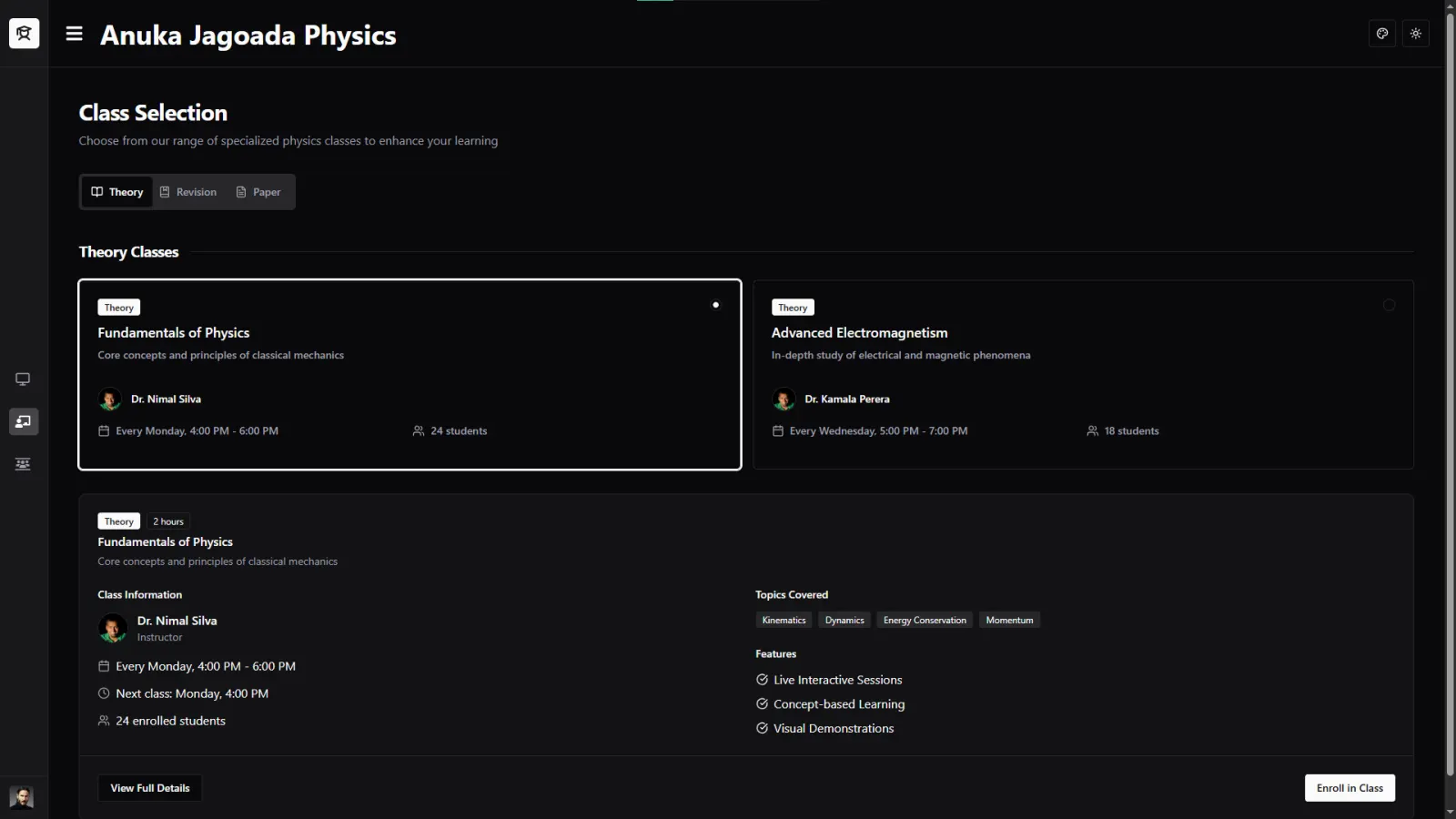The width and height of the screenshot is (1456, 819).
Task: Click View Full Details button
Action: tap(150, 788)
